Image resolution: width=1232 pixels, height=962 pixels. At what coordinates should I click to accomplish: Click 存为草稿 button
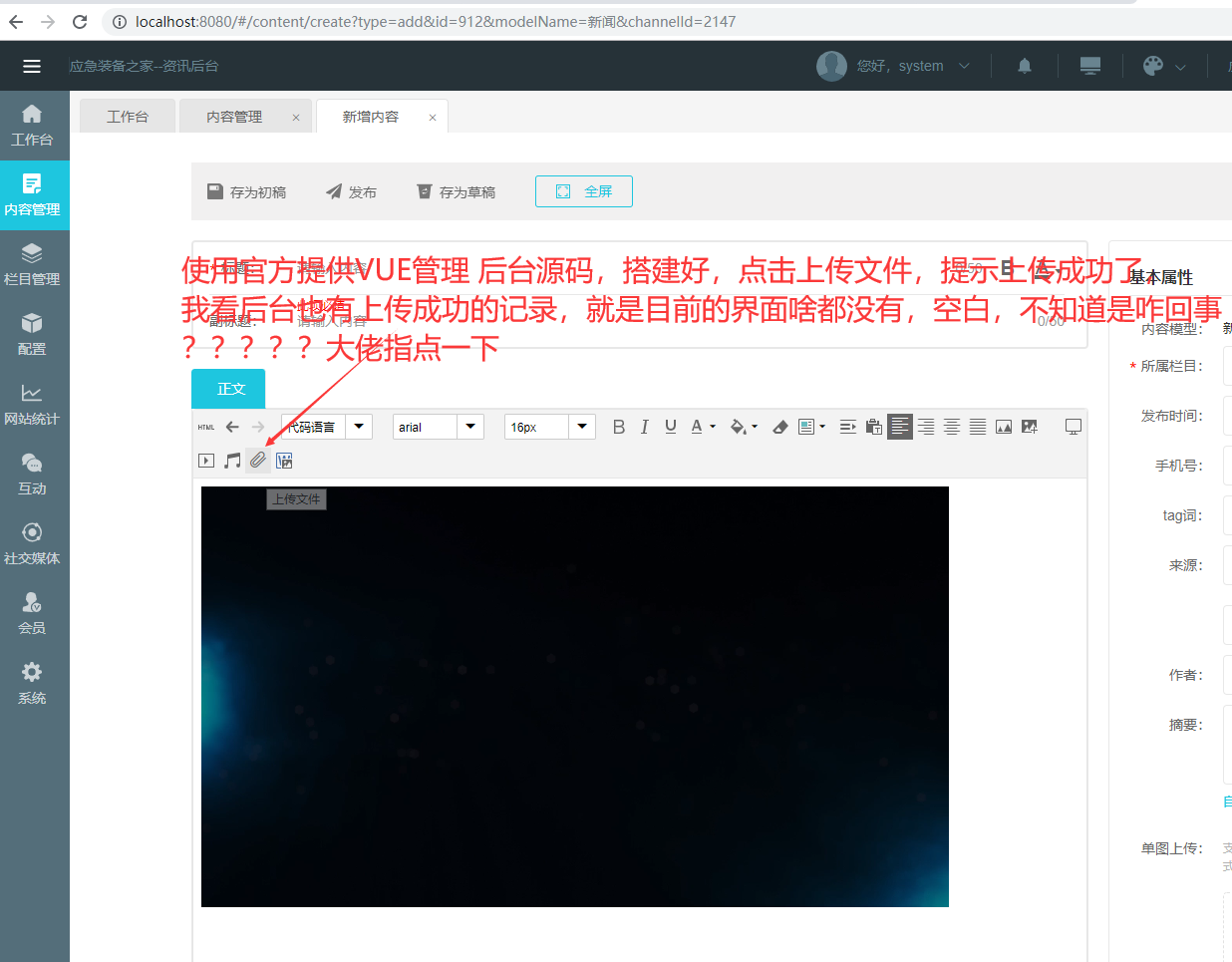pos(456,191)
